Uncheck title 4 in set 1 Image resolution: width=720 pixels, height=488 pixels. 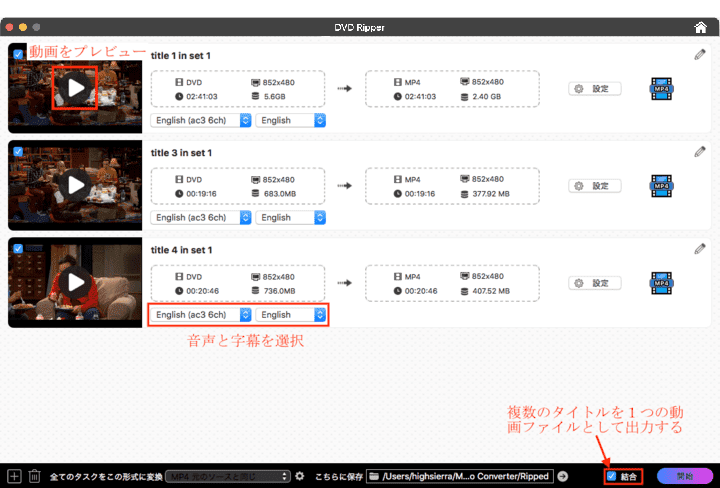pos(18,248)
